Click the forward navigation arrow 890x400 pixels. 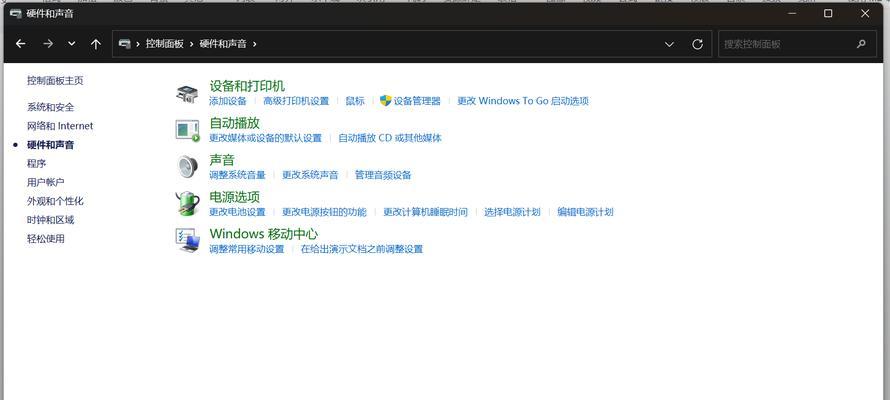click(48, 44)
